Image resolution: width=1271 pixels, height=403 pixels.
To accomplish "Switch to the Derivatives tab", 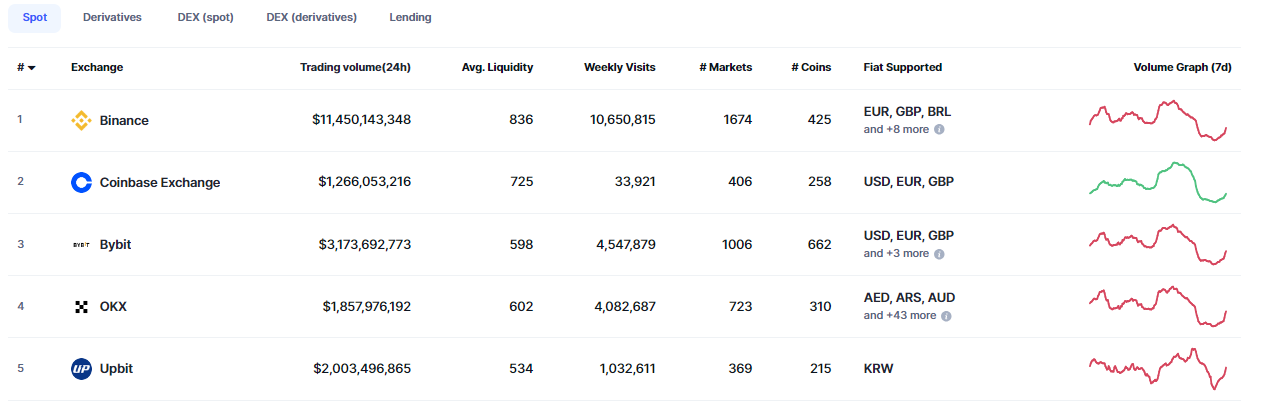I will pyautogui.click(x=112, y=18).
